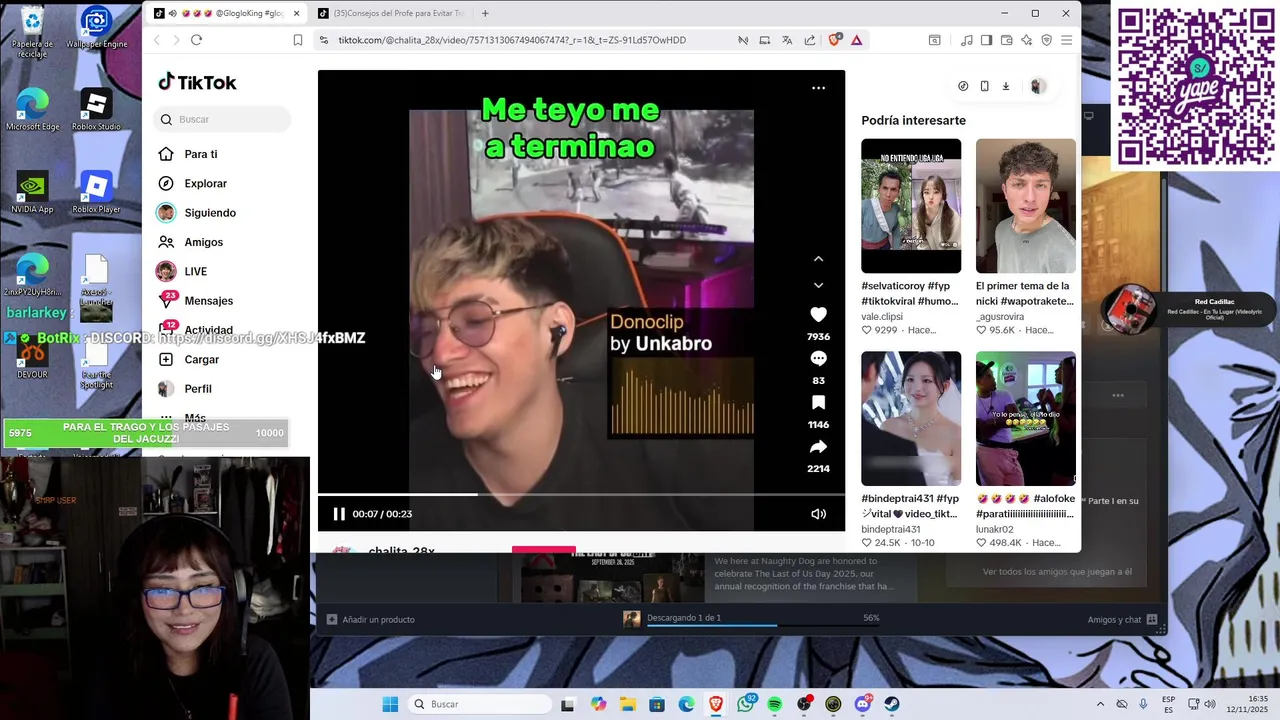Viewport: 1280px width, 720px height.
Task: Click _agusrovira username link
Action: pos(1000,316)
